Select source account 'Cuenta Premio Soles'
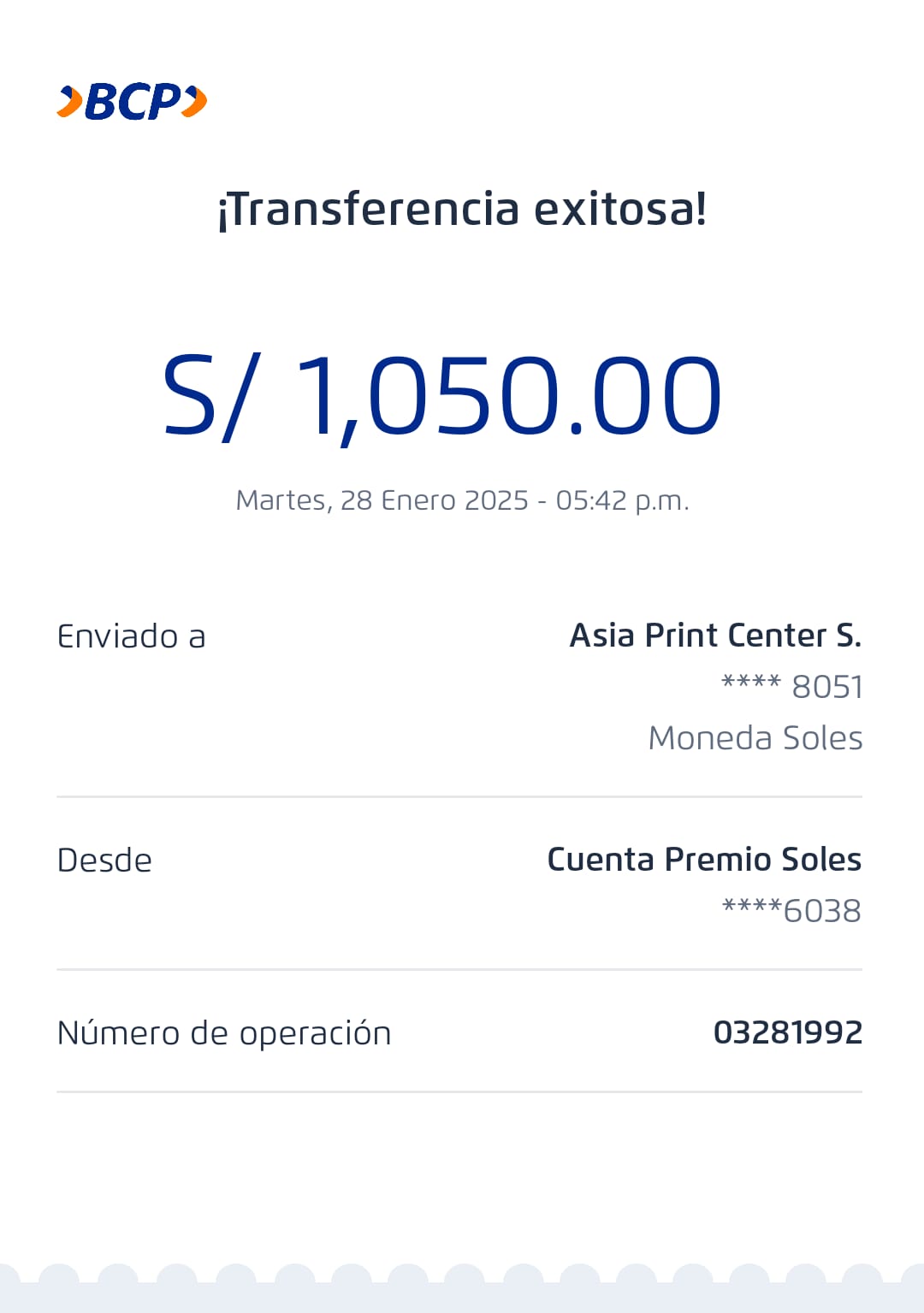 point(703,860)
